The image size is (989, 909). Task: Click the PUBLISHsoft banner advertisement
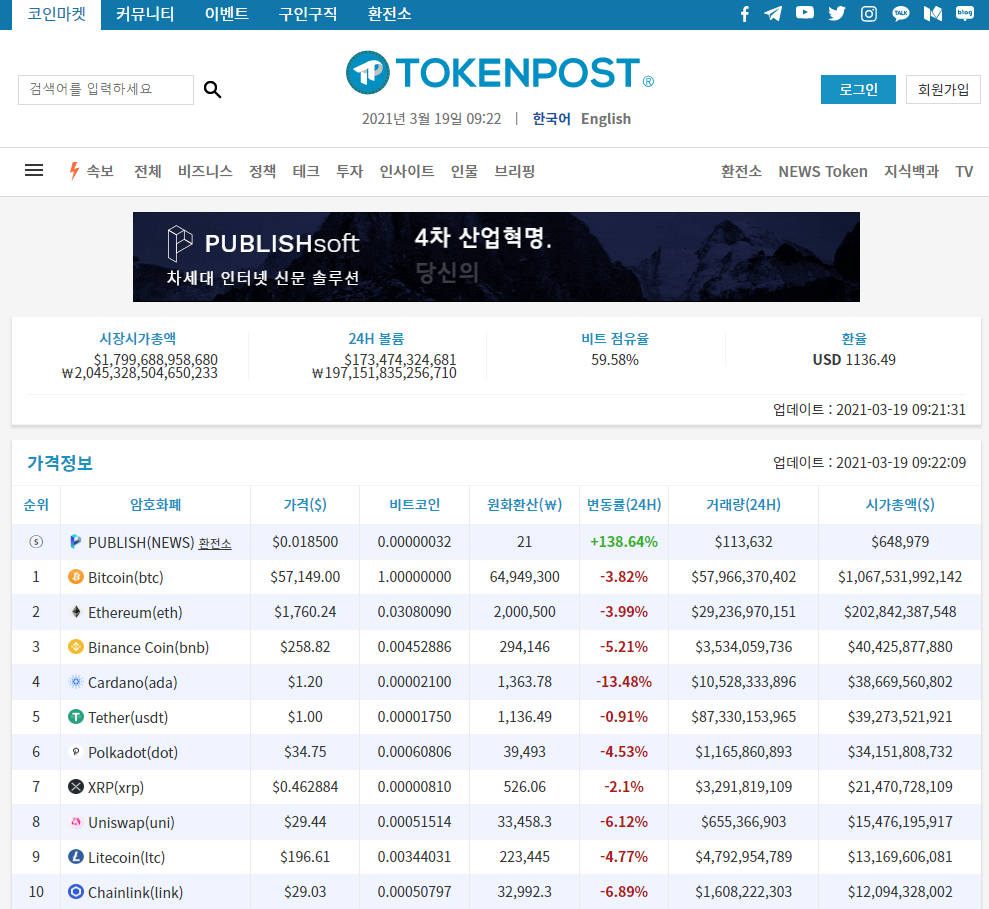[496, 257]
